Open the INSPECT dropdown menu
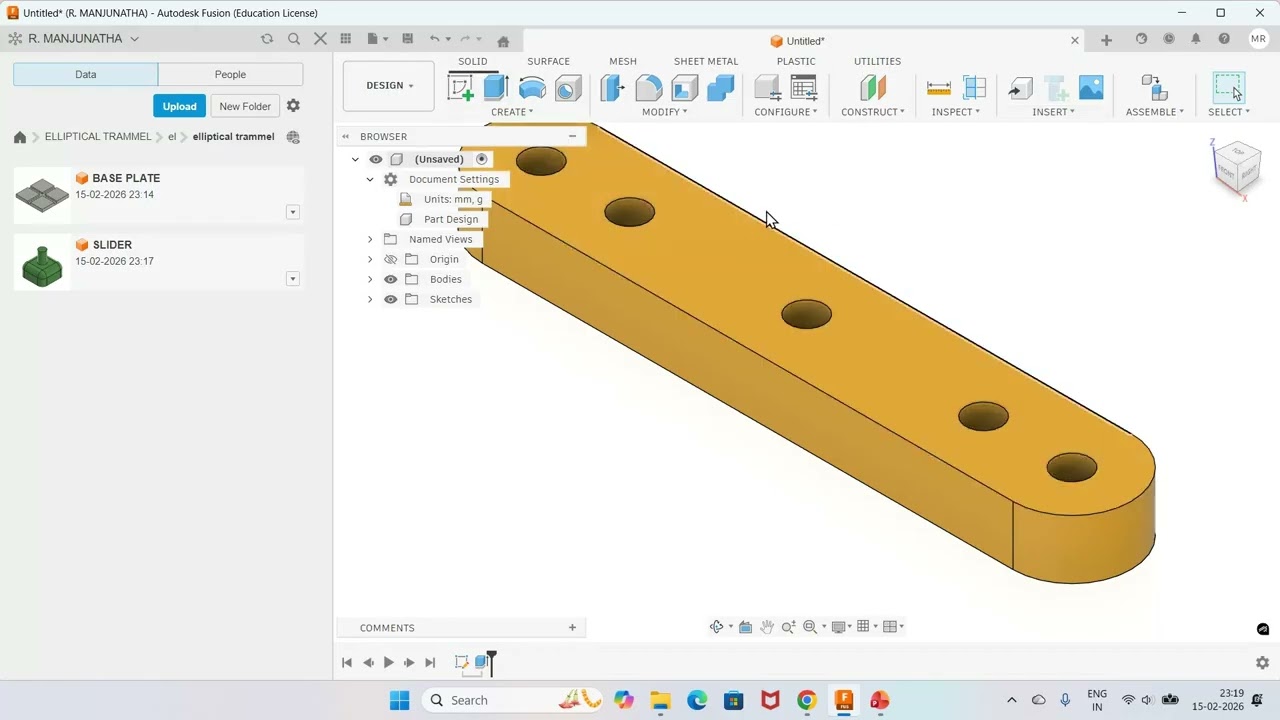Viewport: 1280px width, 720px height. click(x=956, y=112)
